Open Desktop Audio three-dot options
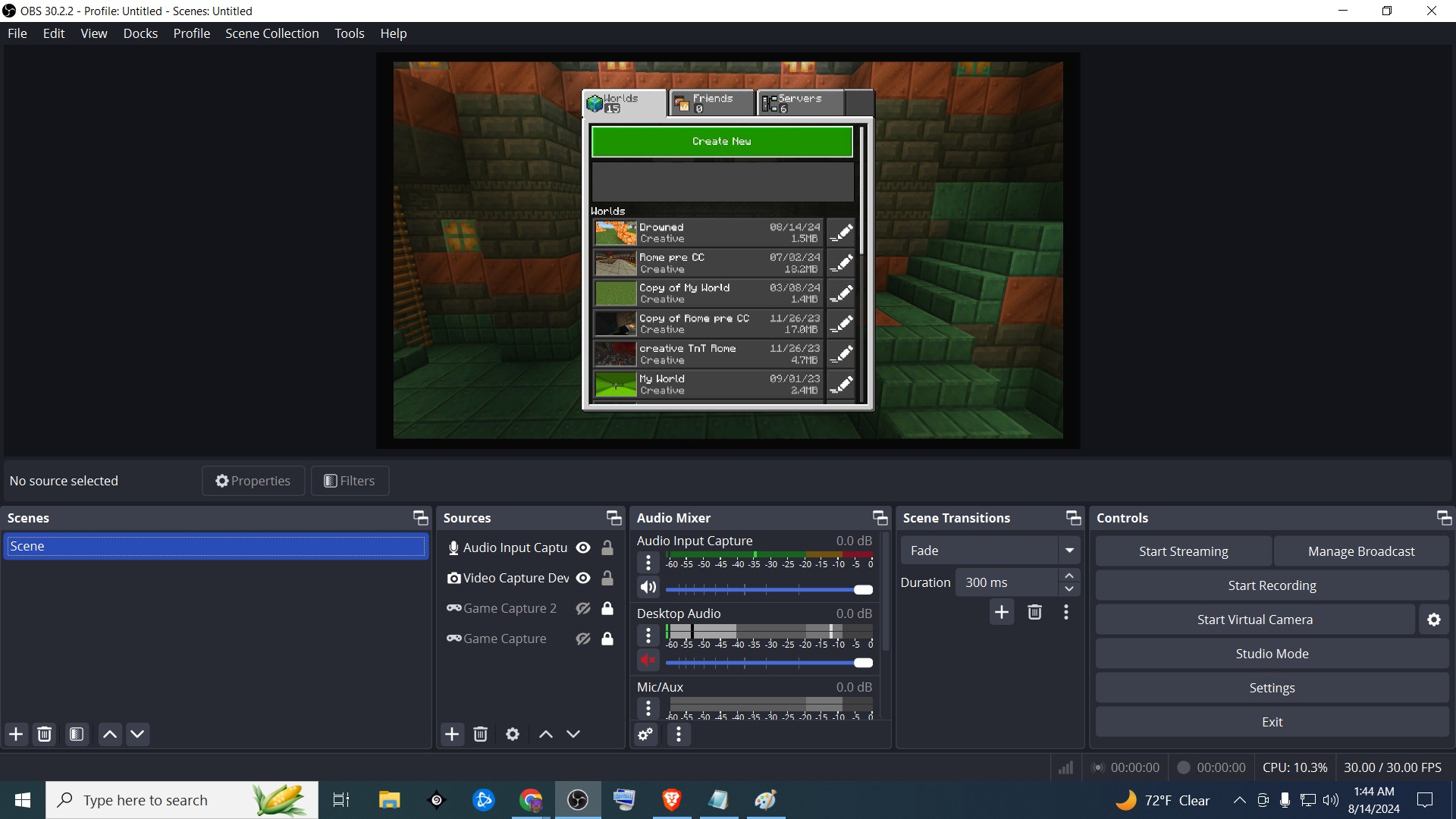 (648, 635)
